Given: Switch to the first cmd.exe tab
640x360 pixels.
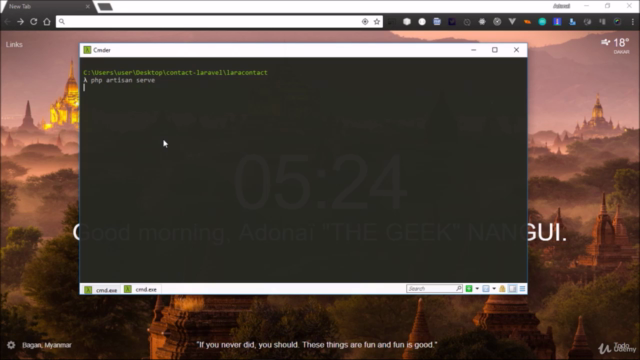Looking at the screenshot, I should point(101,289).
